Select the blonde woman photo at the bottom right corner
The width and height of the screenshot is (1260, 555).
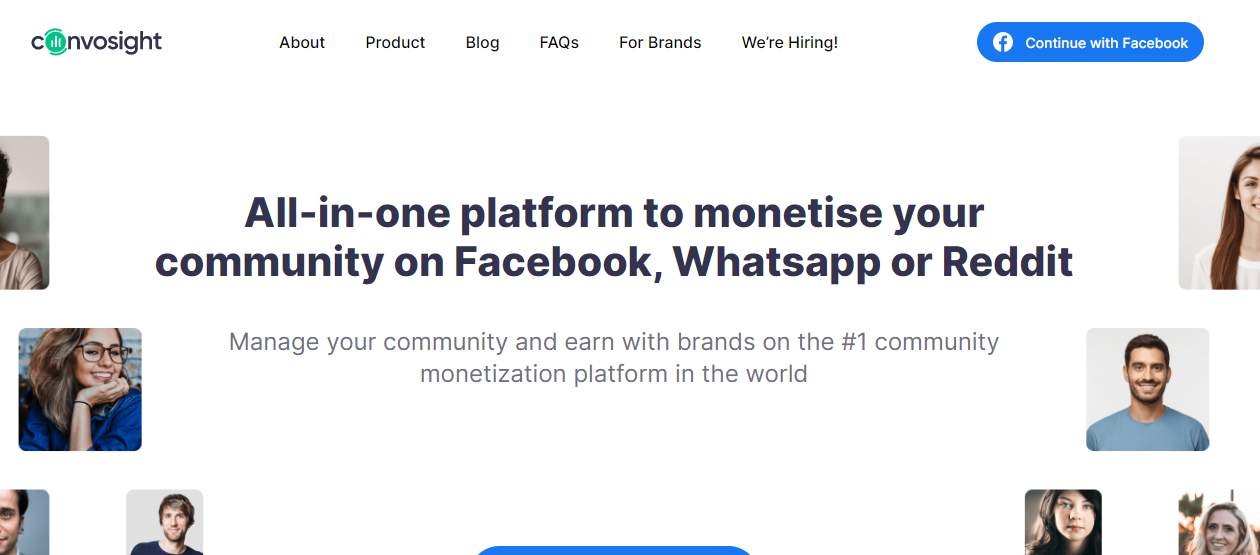point(1219,522)
